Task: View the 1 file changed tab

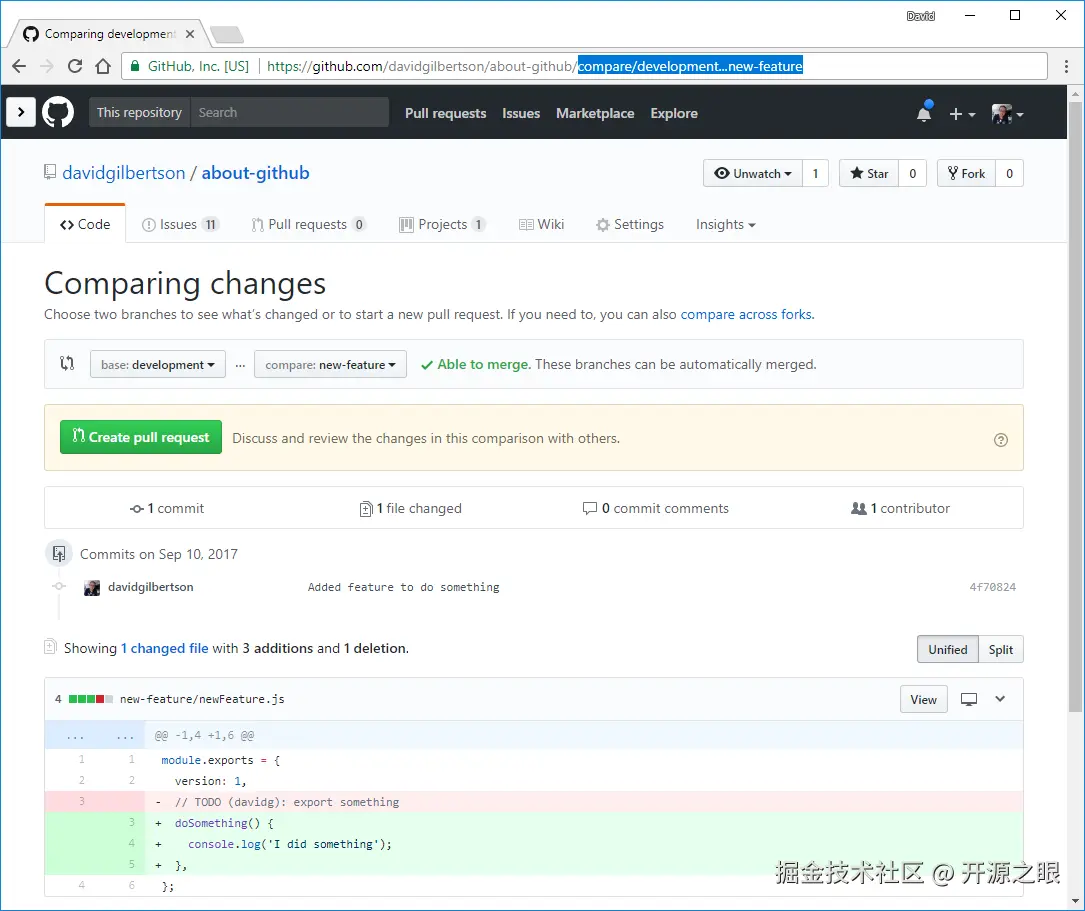Action: (x=410, y=508)
